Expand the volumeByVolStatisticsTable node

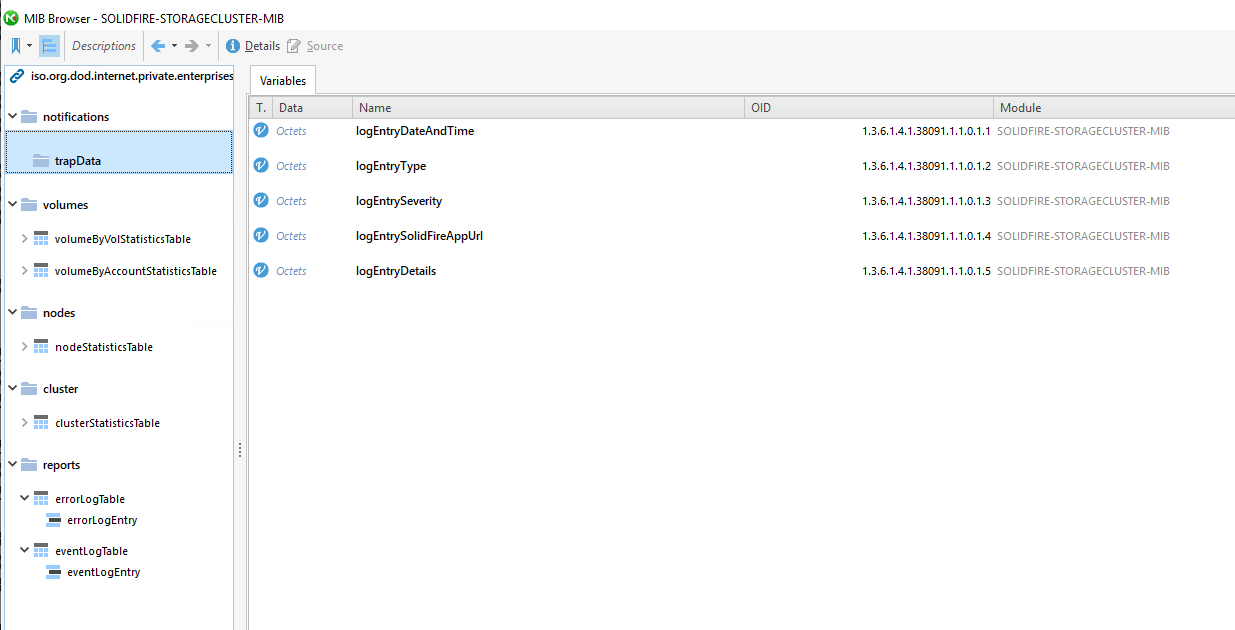pyautogui.click(x=24, y=239)
